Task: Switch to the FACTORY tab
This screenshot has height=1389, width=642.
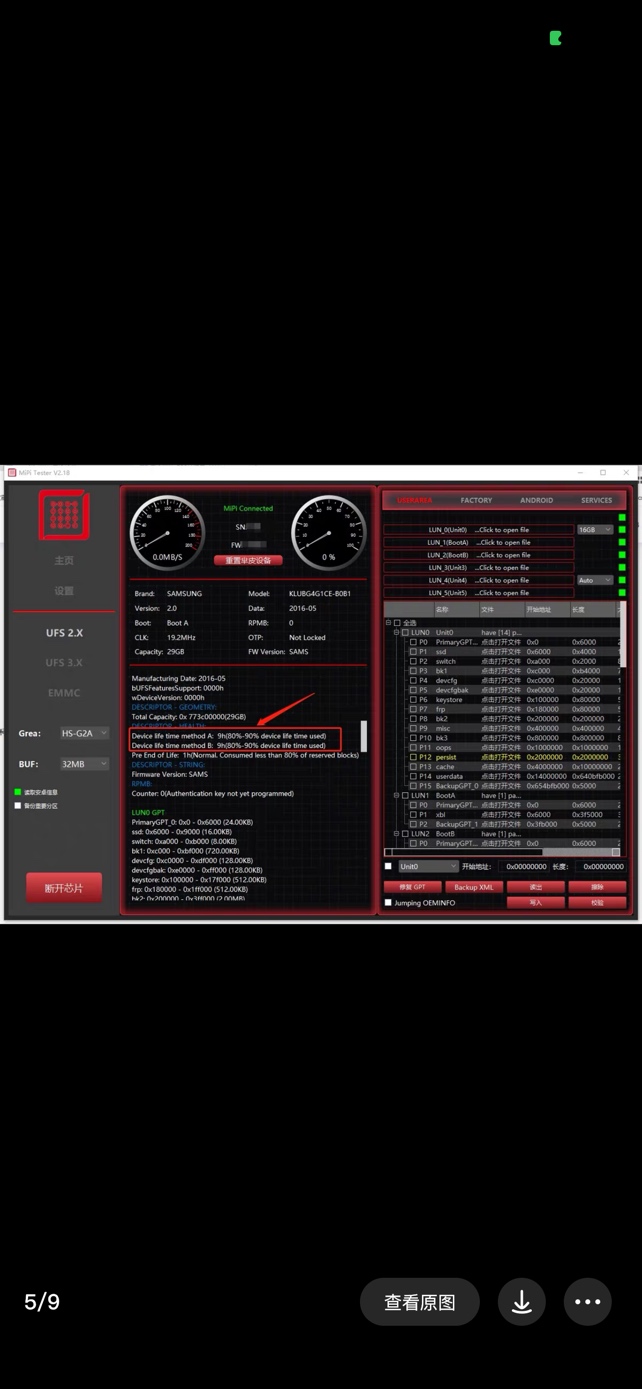Action: pyautogui.click(x=476, y=500)
